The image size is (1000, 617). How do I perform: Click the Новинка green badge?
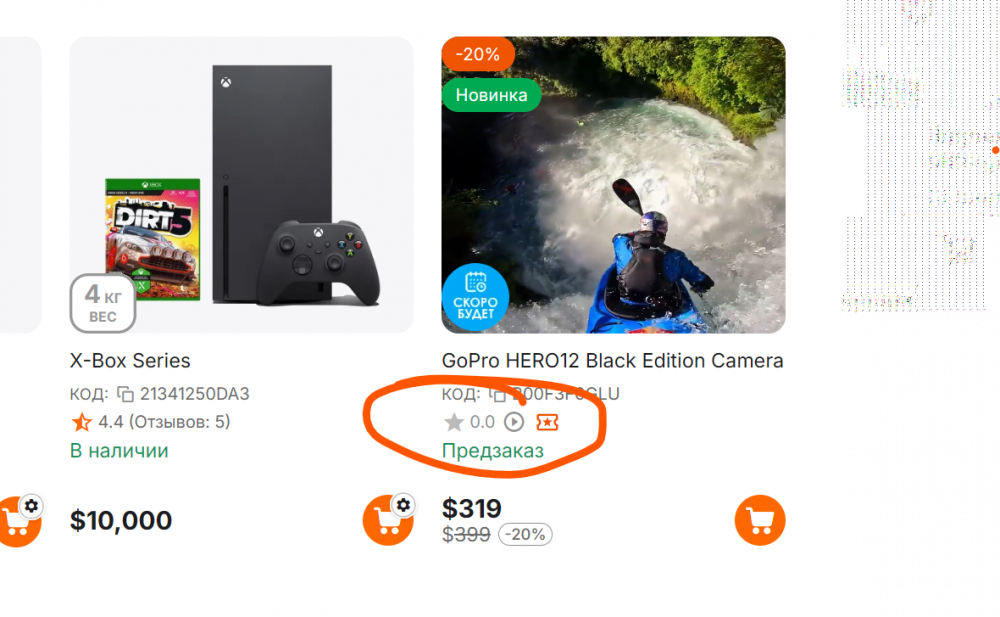click(491, 95)
